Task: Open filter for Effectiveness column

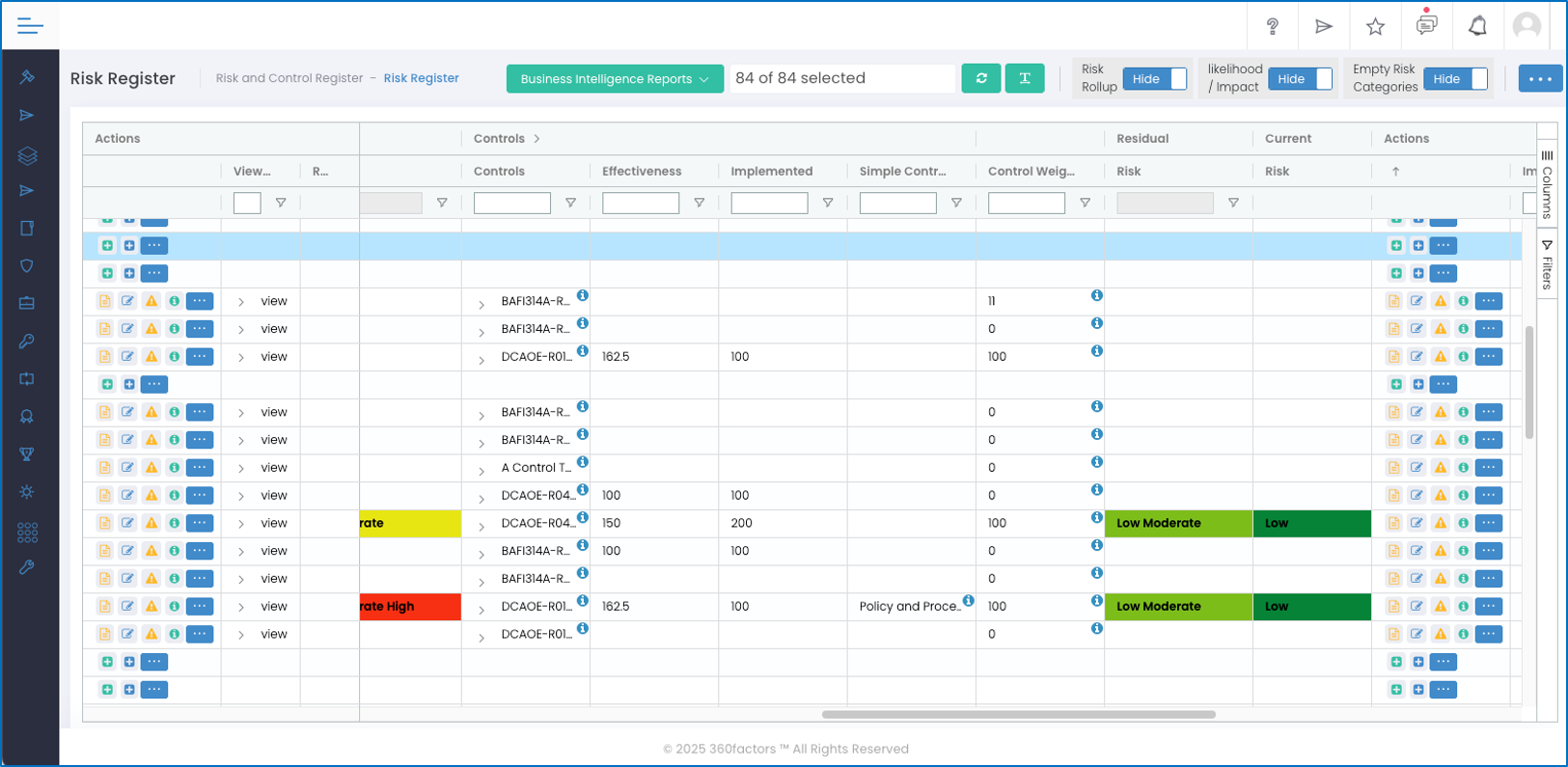Action: coord(699,204)
